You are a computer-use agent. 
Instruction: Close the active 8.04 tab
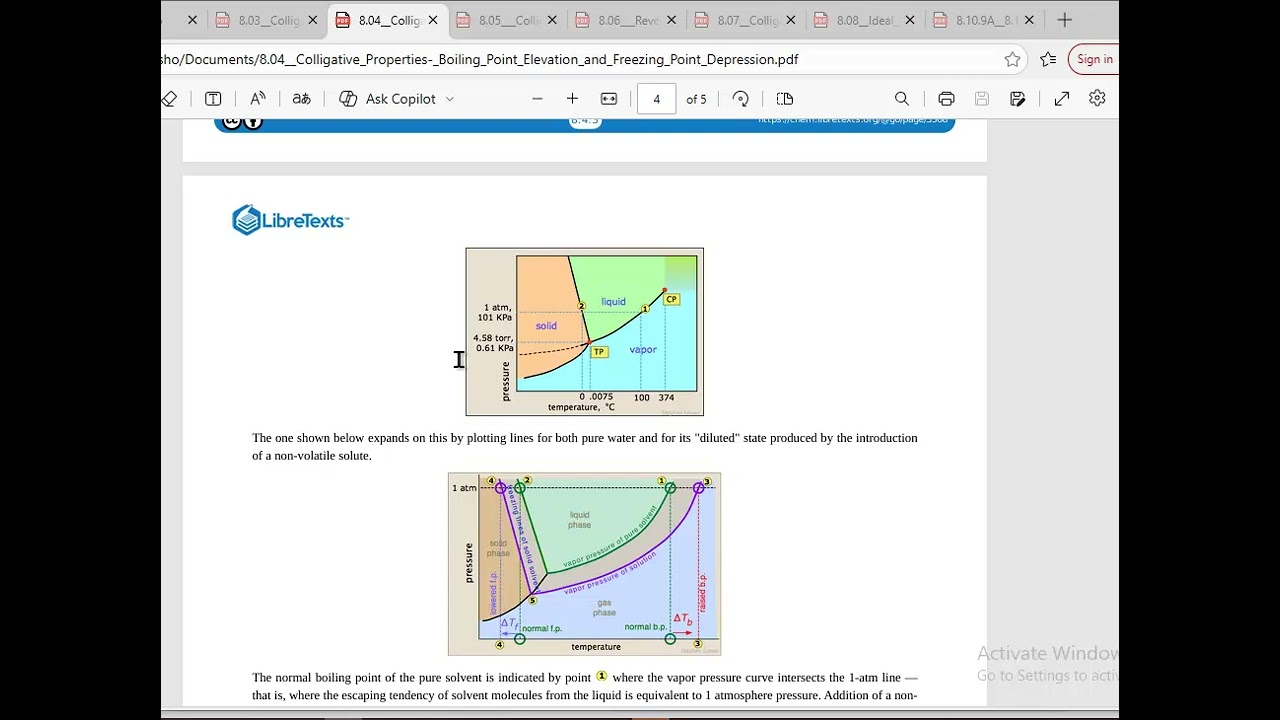coord(433,20)
